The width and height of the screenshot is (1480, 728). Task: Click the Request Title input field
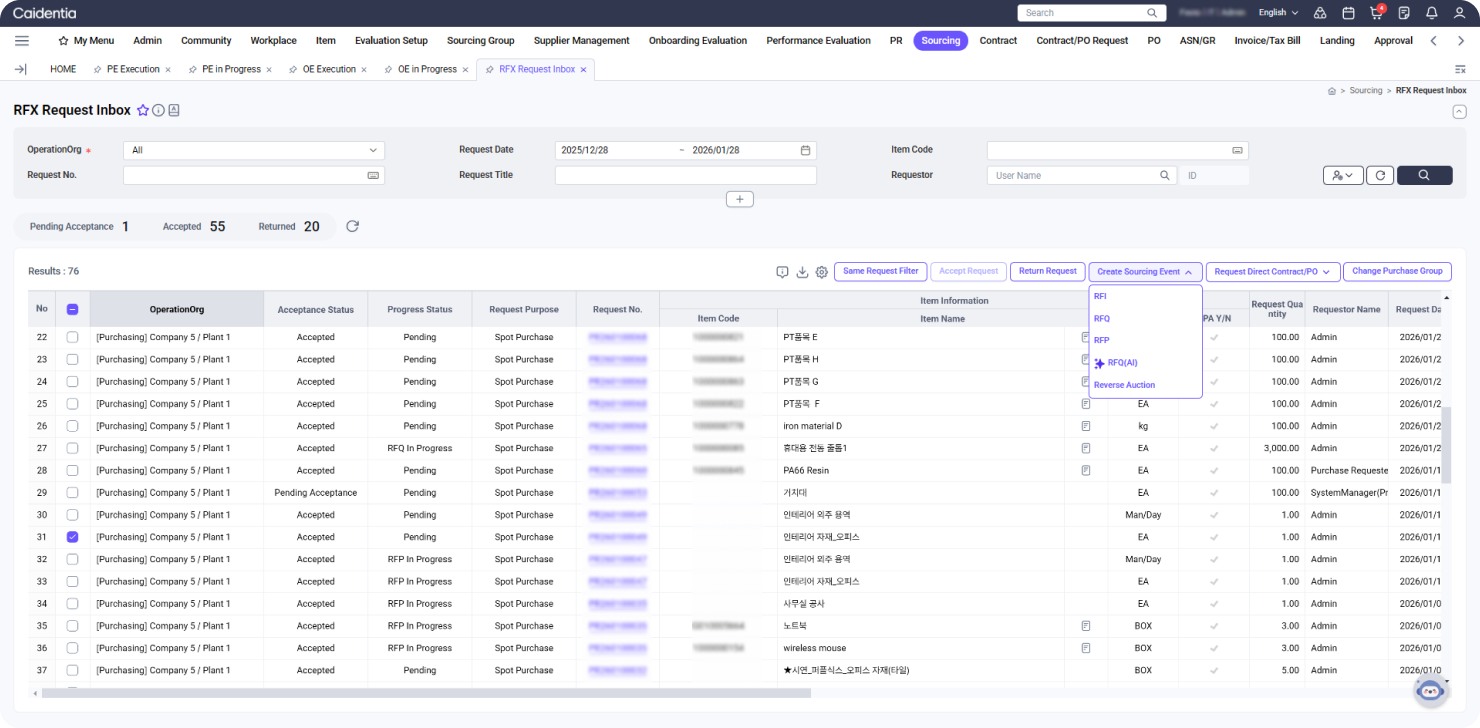click(x=685, y=175)
